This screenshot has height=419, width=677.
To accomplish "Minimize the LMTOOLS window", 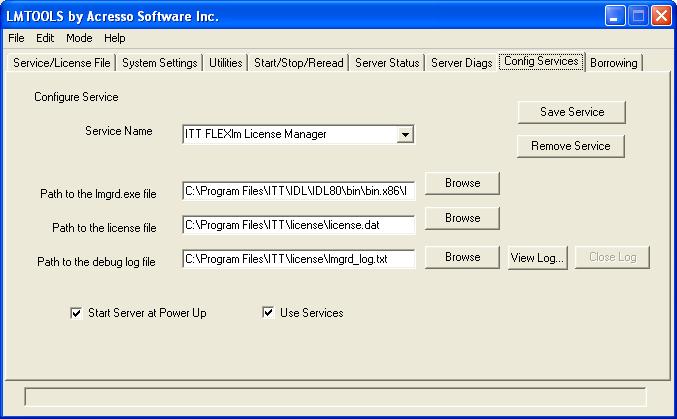I will 615,16.
